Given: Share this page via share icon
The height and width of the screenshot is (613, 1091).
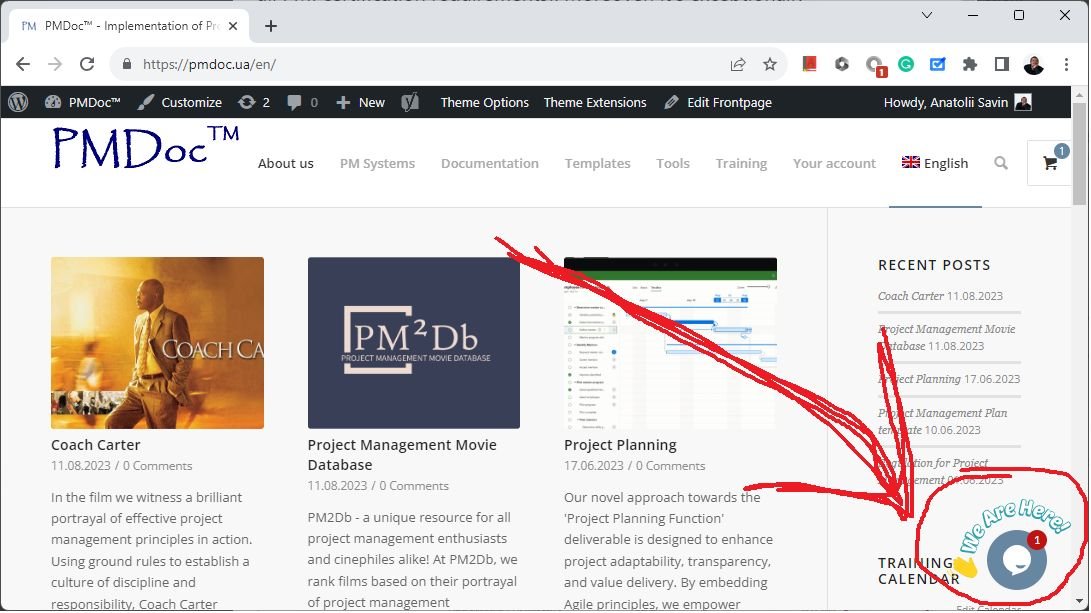Looking at the screenshot, I should (x=738, y=64).
